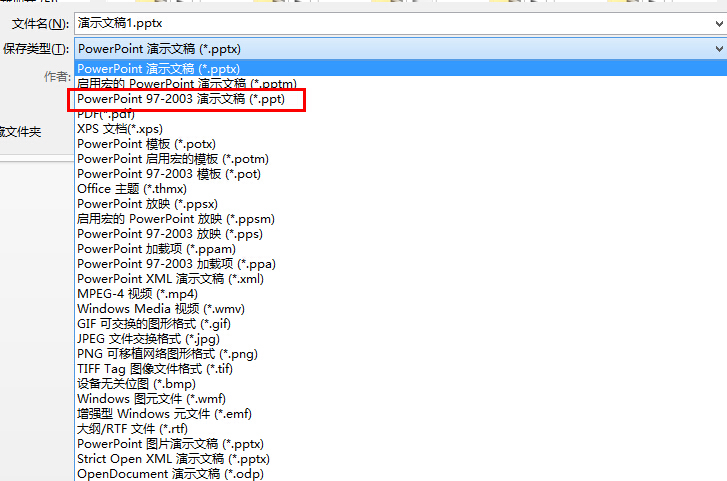Click the 隐藏文件夹 button
This screenshot has height=481, width=727.
click(20, 132)
